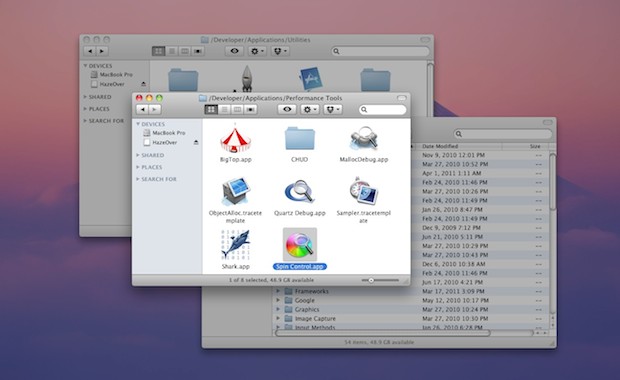Click Quick Look eye in Performance Tools
Viewport: 620px width, 380px height.
[287, 110]
